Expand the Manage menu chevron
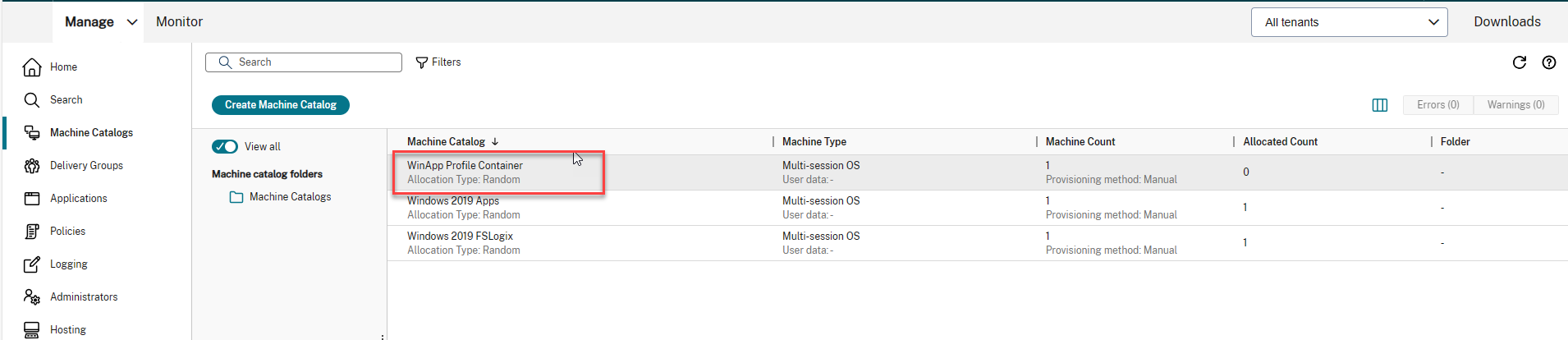The image size is (1568, 340). (132, 22)
